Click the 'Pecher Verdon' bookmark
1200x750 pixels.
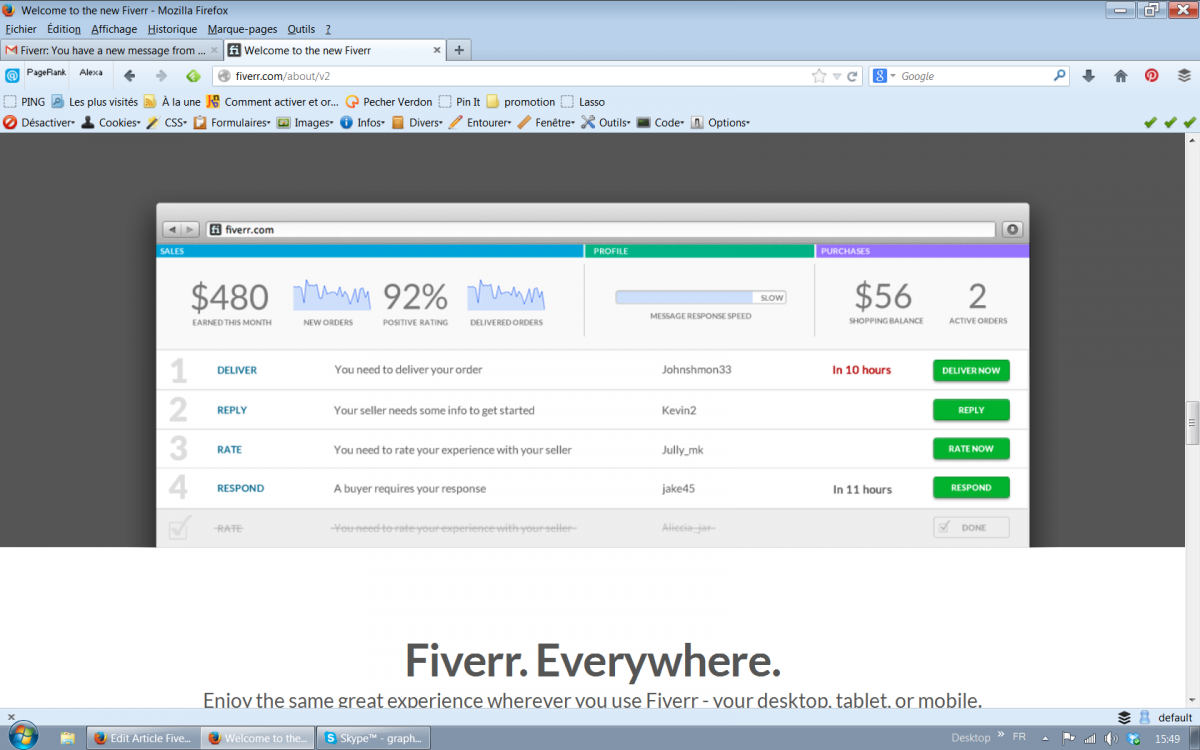tap(389, 101)
